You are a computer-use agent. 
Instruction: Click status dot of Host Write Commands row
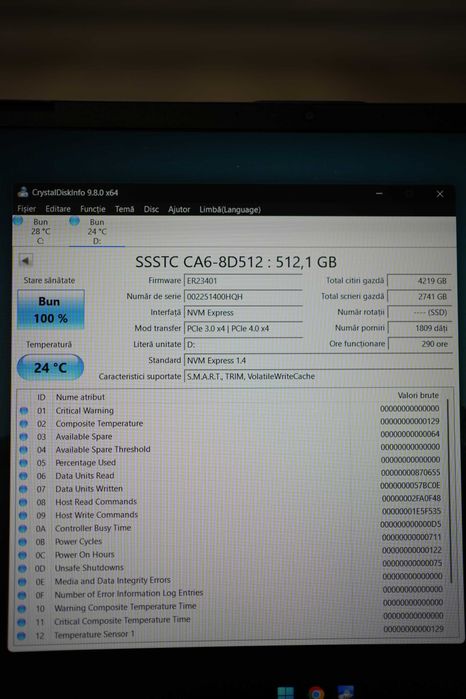click(23, 515)
